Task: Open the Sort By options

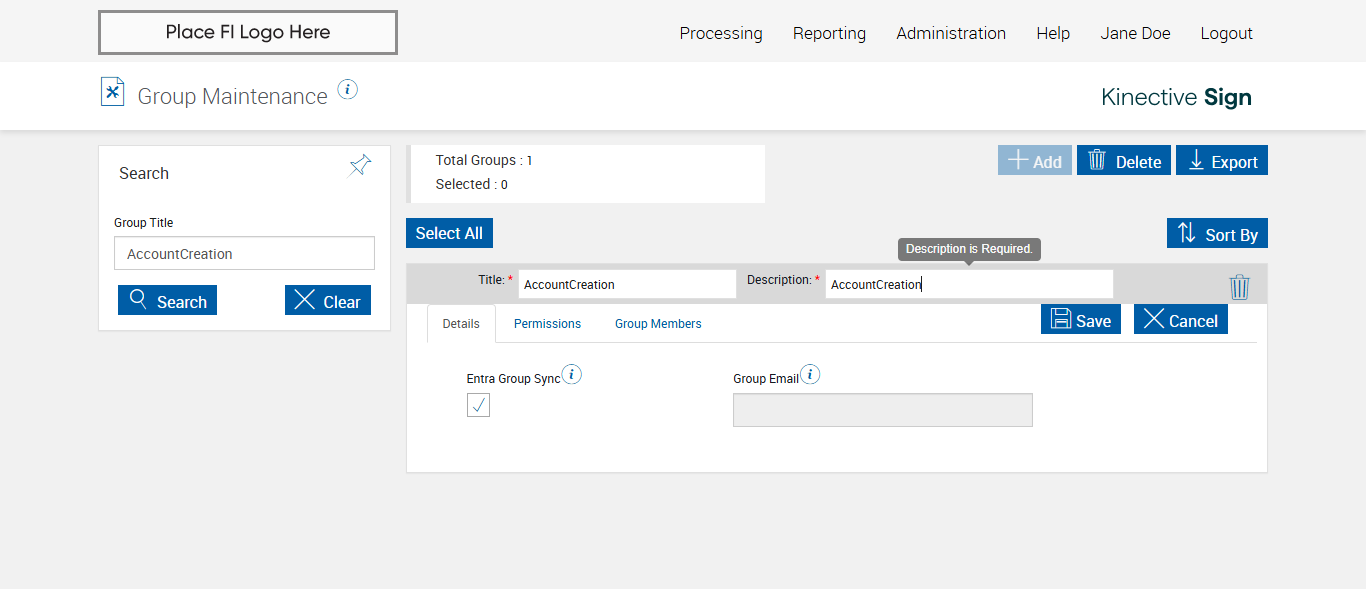Action: point(1217,234)
